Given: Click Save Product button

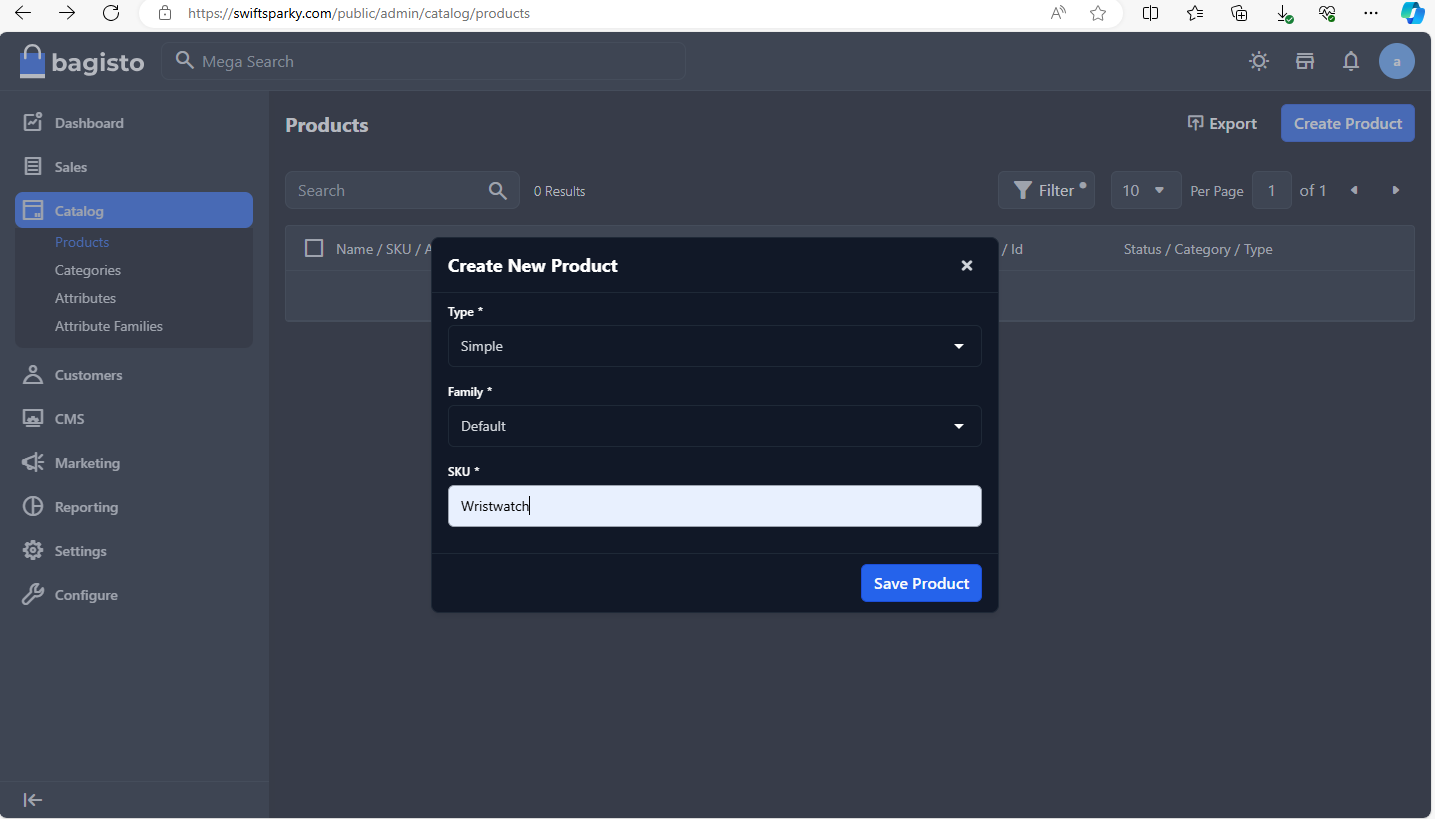Looking at the screenshot, I should click(921, 583).
